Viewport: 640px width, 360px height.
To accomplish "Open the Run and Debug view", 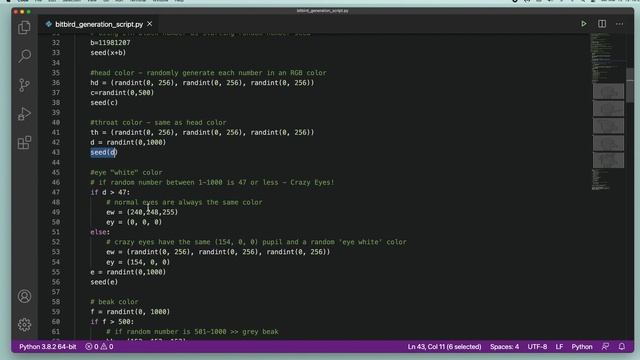I will tap(24, 114).
